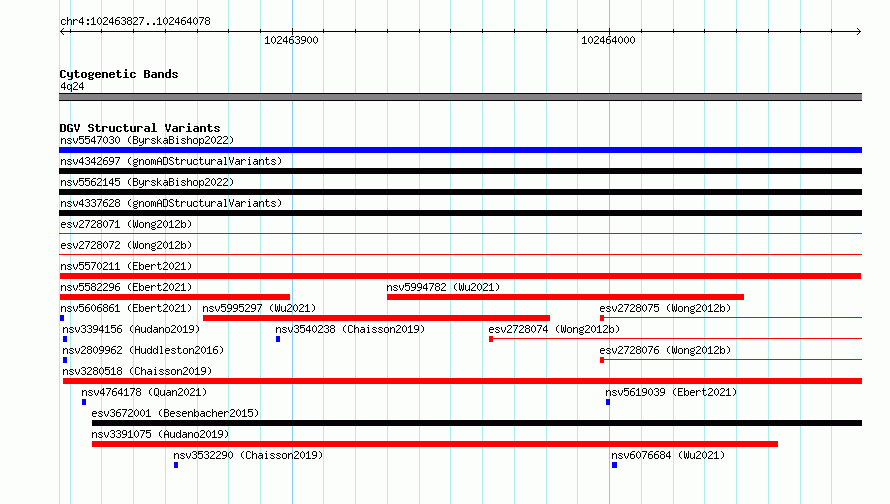The image size is (890, 504).
Task: Click the red bar under nsv3391075
Action: [435, 444]
